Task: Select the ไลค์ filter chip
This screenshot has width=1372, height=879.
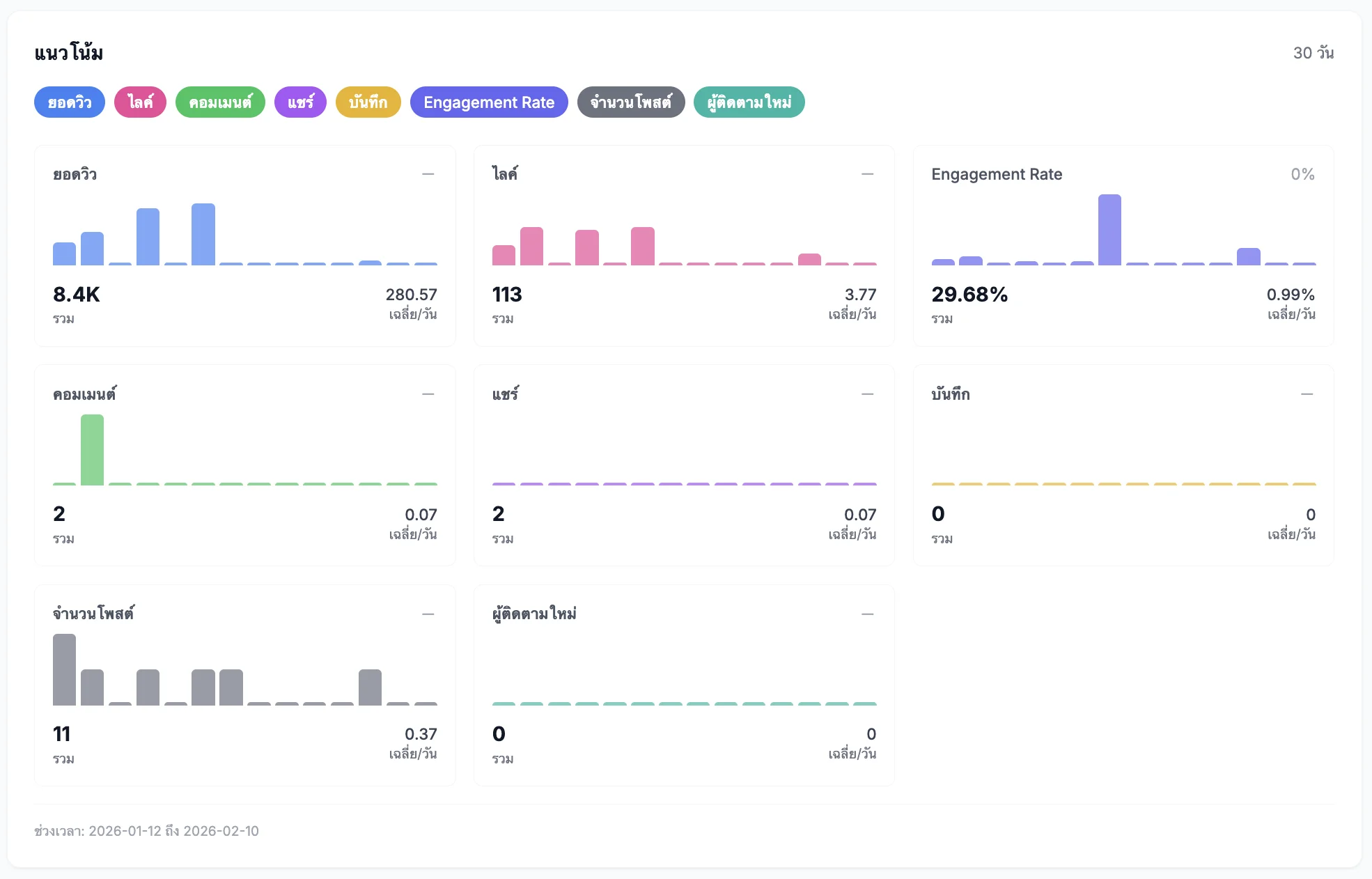Action: [139, 102]
